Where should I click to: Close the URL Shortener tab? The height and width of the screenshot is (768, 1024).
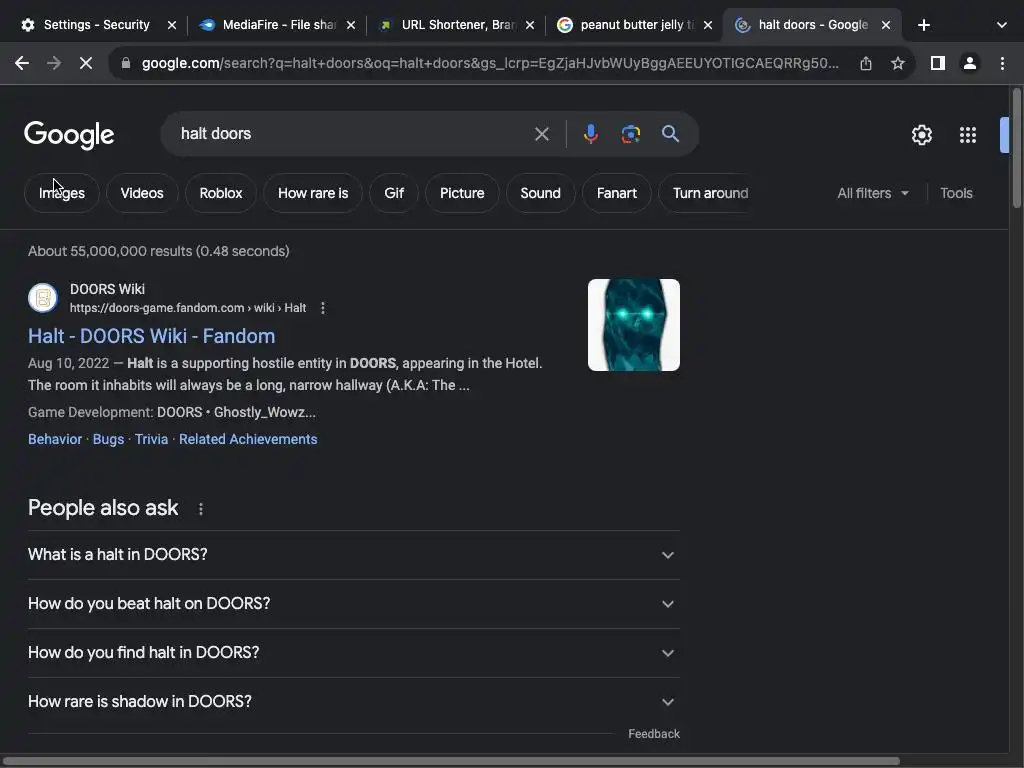(530, 25)
